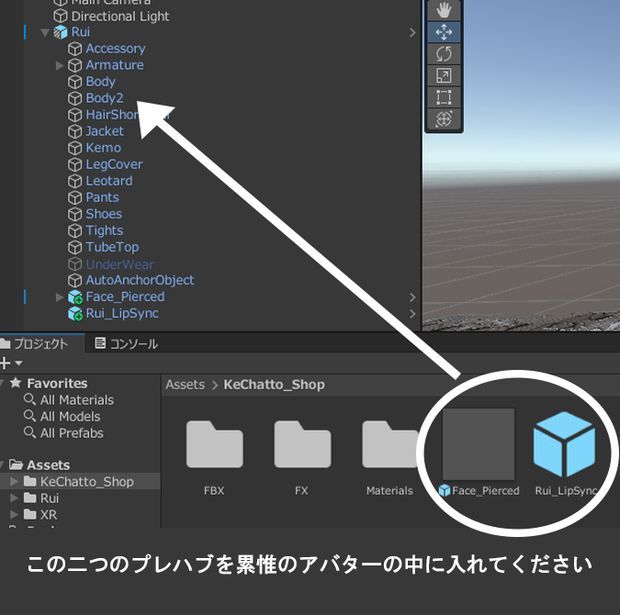Select All Prefabs favorite search

point(72,433)
